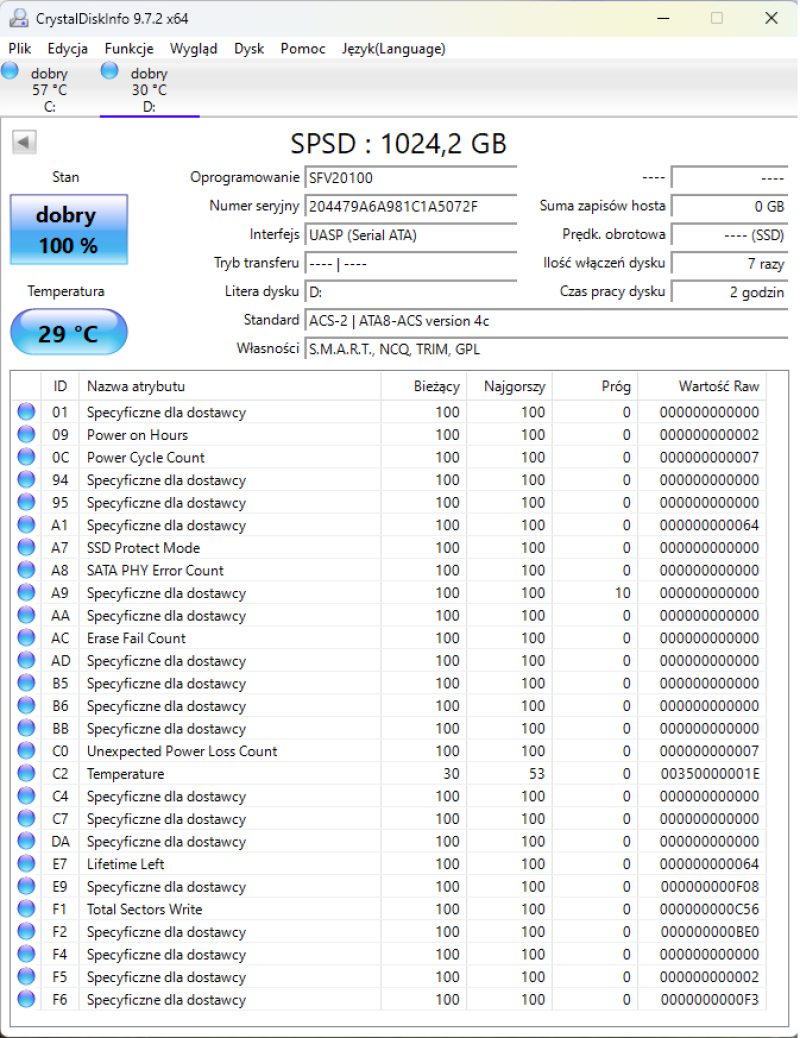This screenshot has width=800, height=1038.
Task: Click the Wartość Raw column header
Action: [718, 386]
